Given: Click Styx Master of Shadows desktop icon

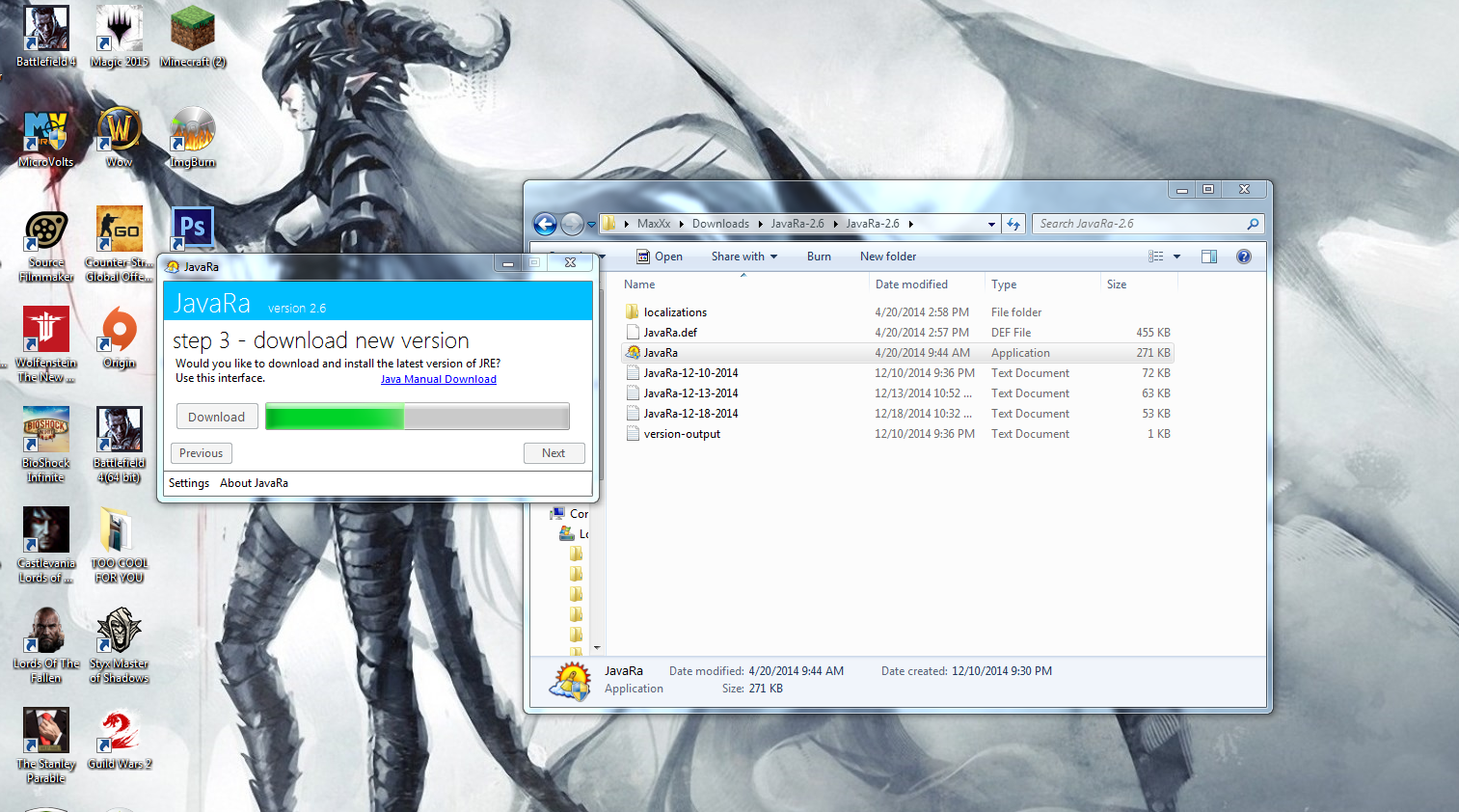Looking at the screenshot, I should [120, 646].
